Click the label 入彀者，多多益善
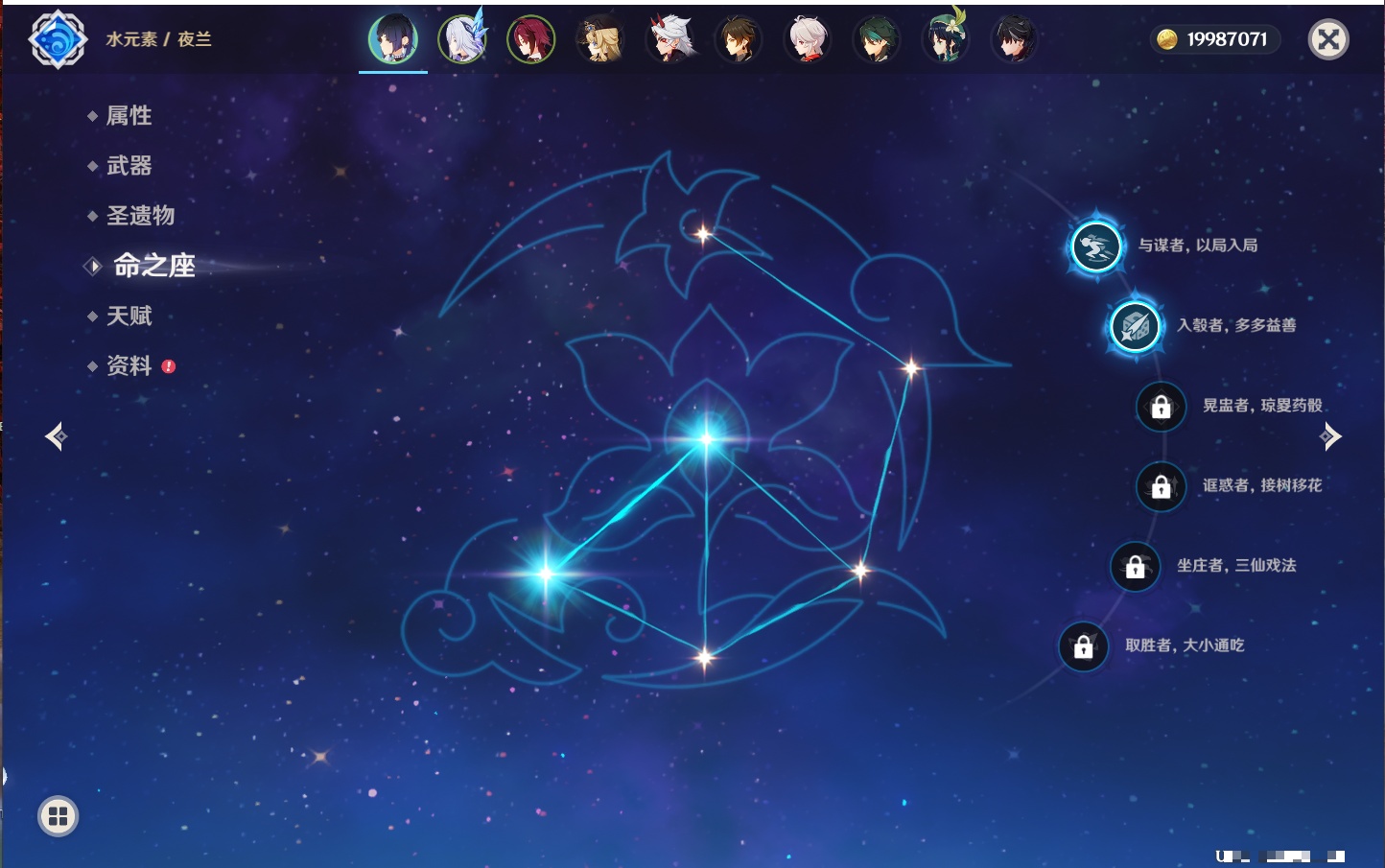 (x=1236, y=325)
